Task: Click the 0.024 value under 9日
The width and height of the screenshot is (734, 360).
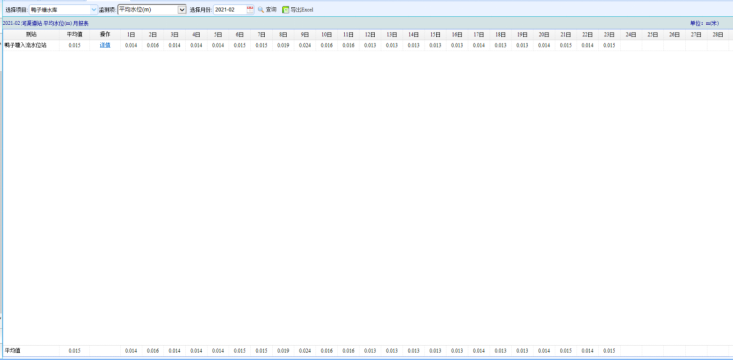Action: coord(305,45)
